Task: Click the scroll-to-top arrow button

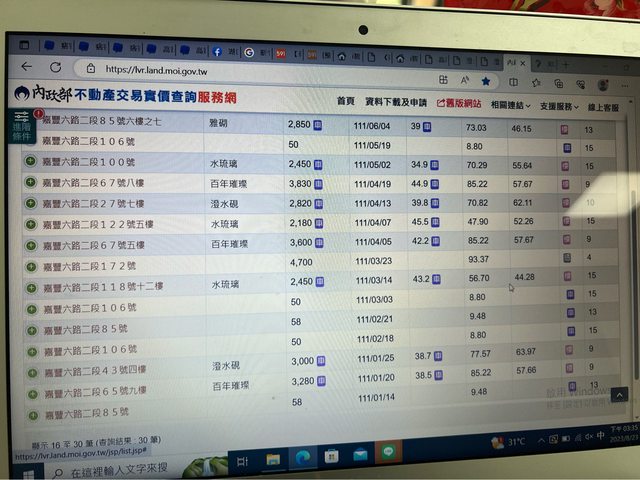Action: tap(620, 395)
